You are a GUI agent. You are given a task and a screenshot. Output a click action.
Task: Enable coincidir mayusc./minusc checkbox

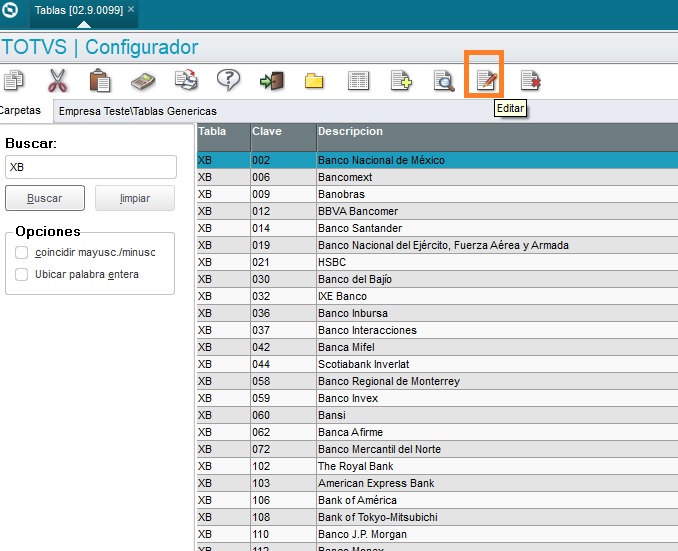click(x=22, y=252)
